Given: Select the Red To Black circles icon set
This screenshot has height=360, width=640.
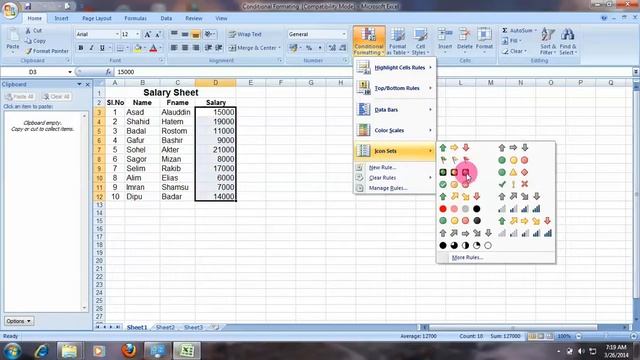Looking at the screenshot, I should point(460,209).
